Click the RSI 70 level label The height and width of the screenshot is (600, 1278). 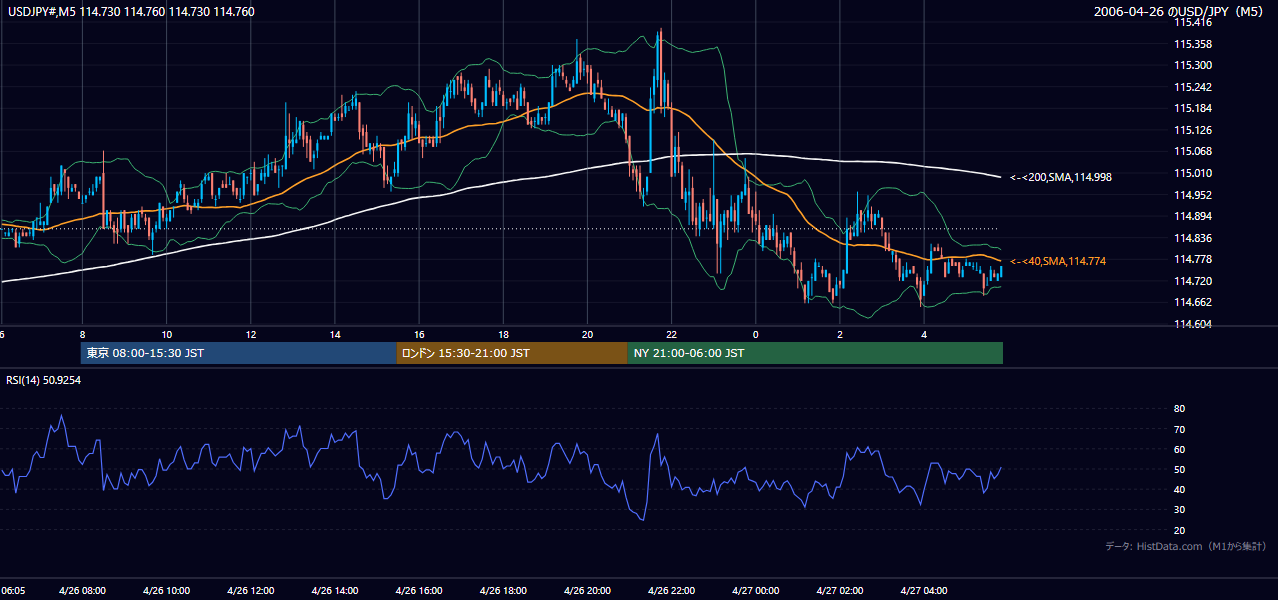coord(1179,429)
